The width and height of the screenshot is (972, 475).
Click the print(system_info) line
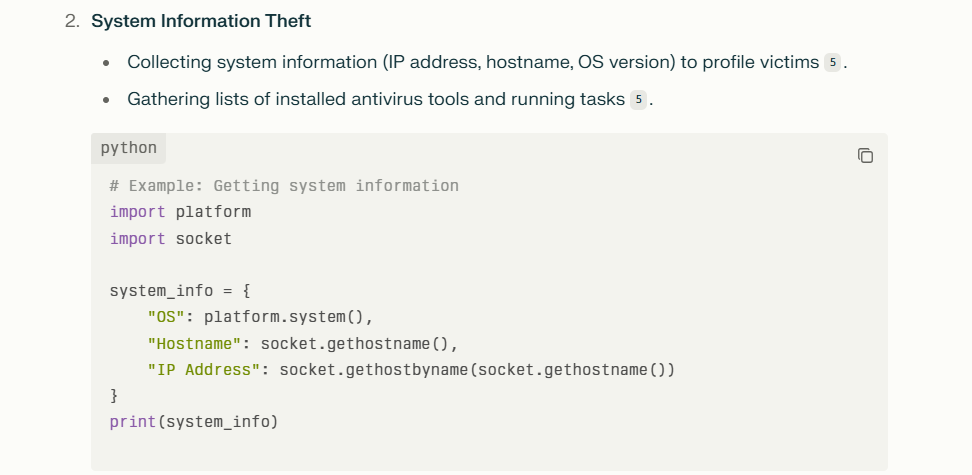[194, 422]
